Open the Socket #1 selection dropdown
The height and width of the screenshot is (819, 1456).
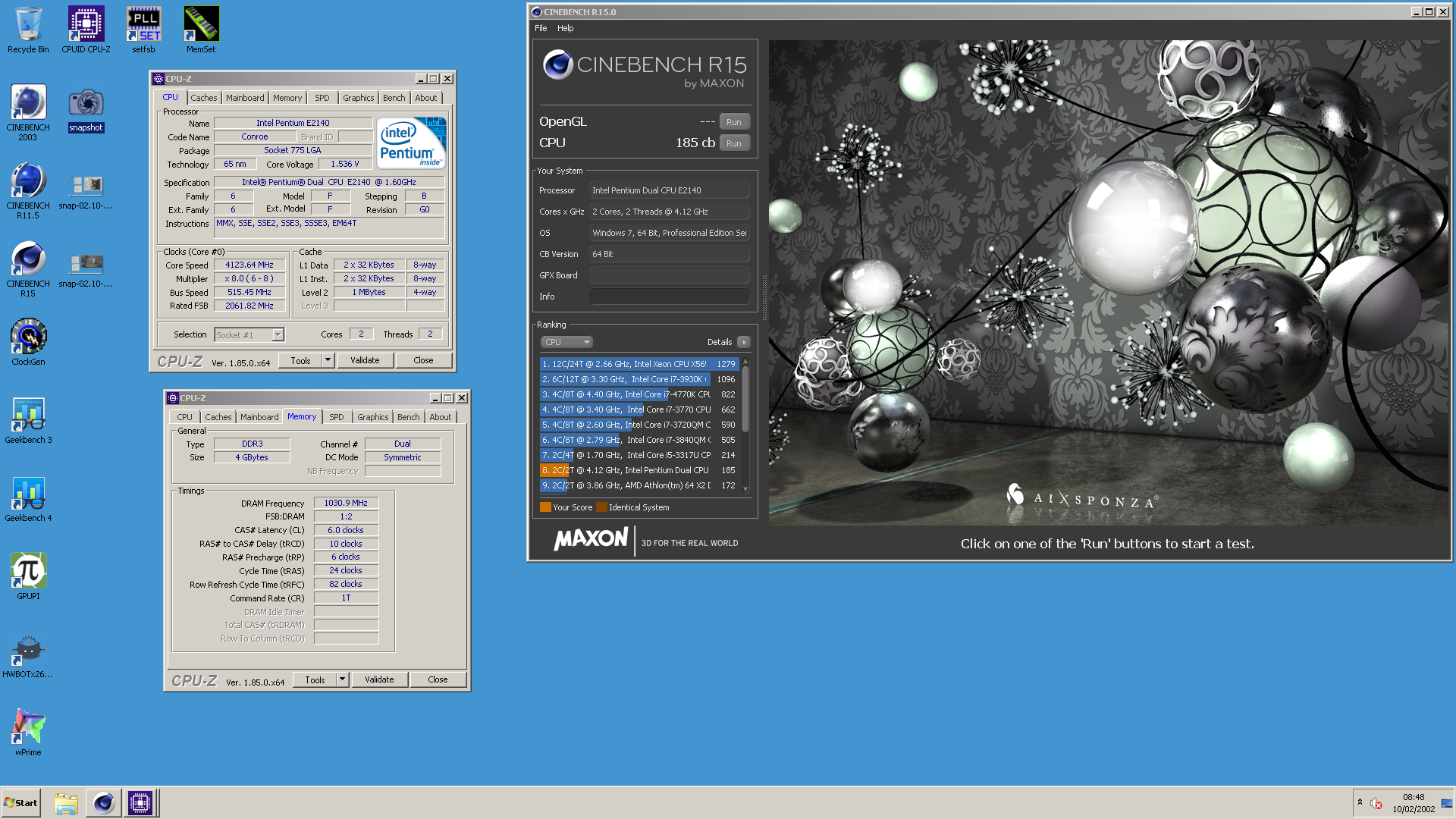249,334
